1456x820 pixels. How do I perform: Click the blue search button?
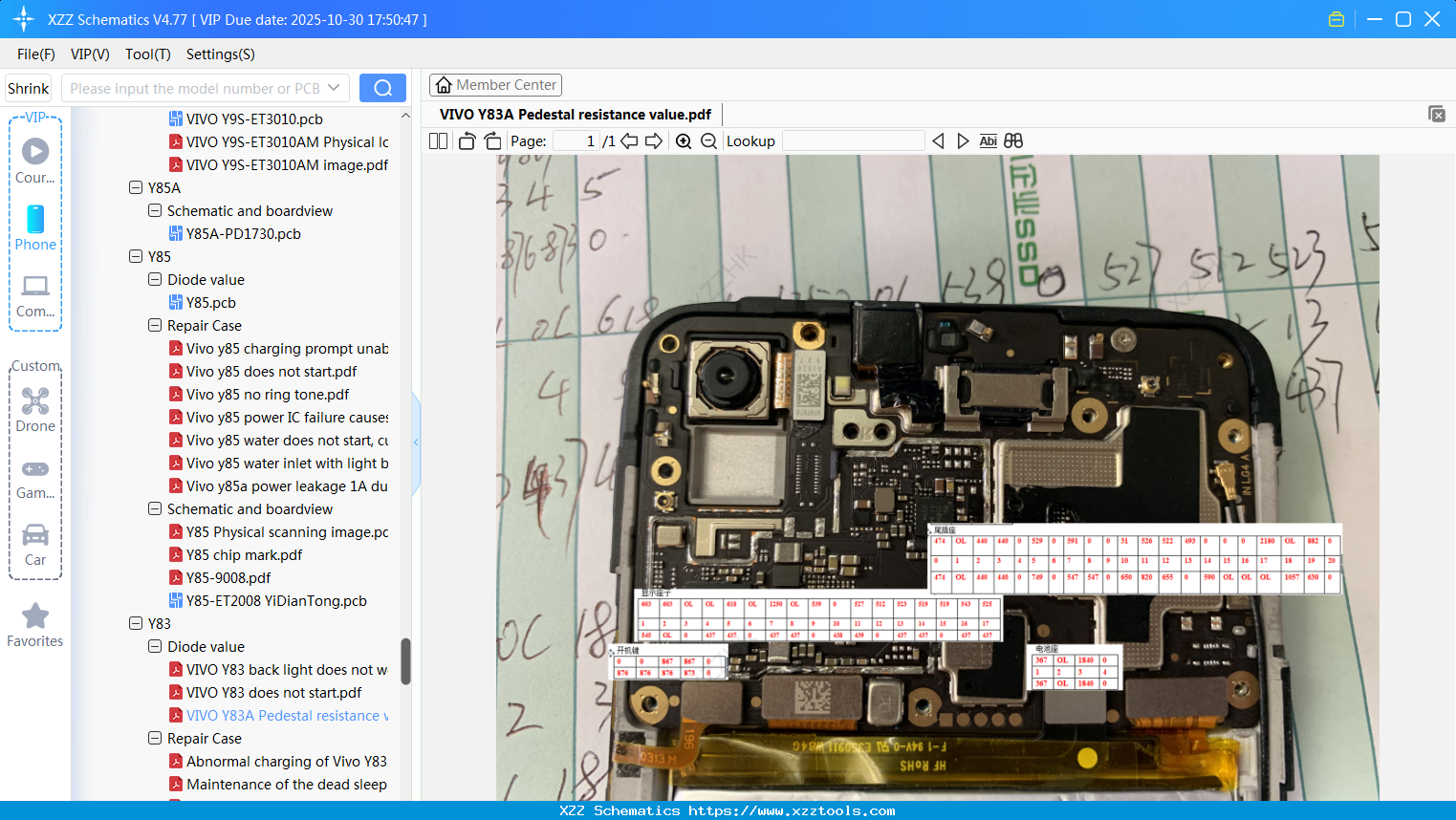coord(382,88)
